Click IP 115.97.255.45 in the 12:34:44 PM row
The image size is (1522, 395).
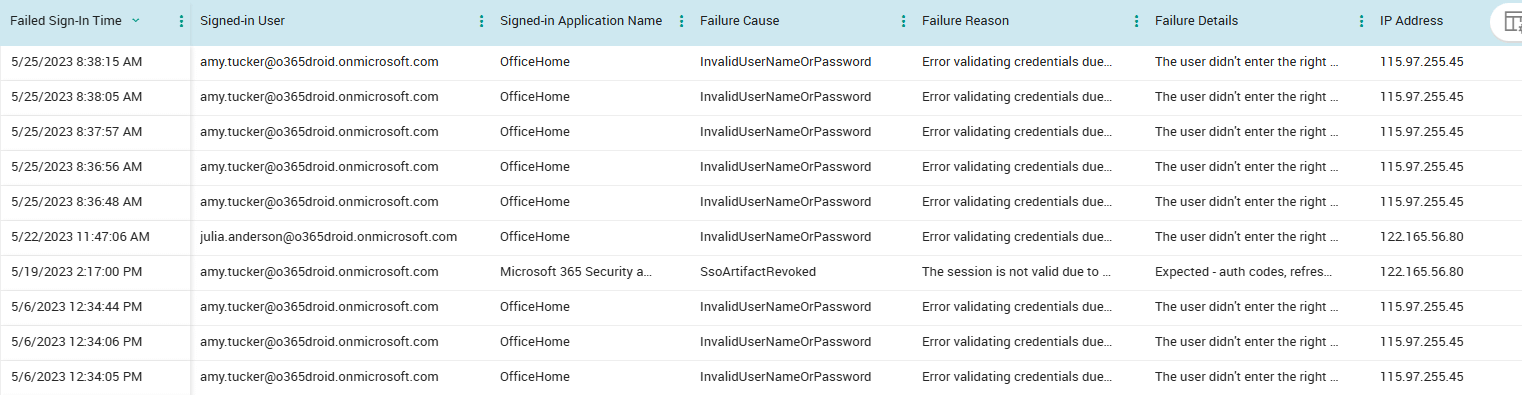point(1422,307)
